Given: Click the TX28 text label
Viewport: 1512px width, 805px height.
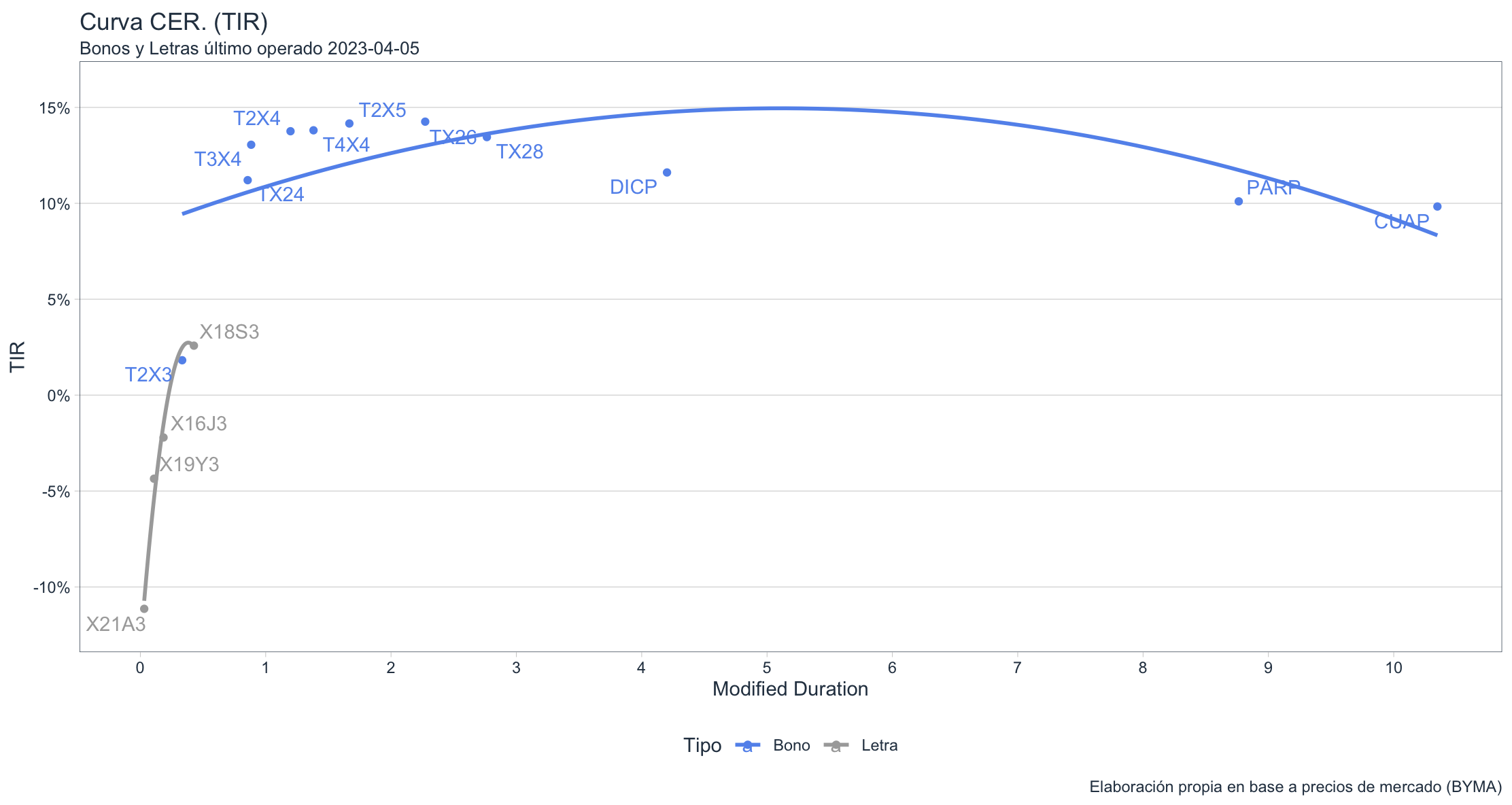Looking at the screenshot, I should point(519,152).
